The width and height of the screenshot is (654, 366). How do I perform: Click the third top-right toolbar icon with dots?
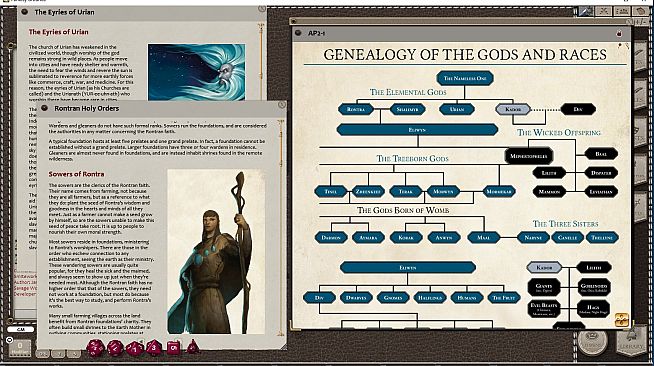tap(622, 12)
